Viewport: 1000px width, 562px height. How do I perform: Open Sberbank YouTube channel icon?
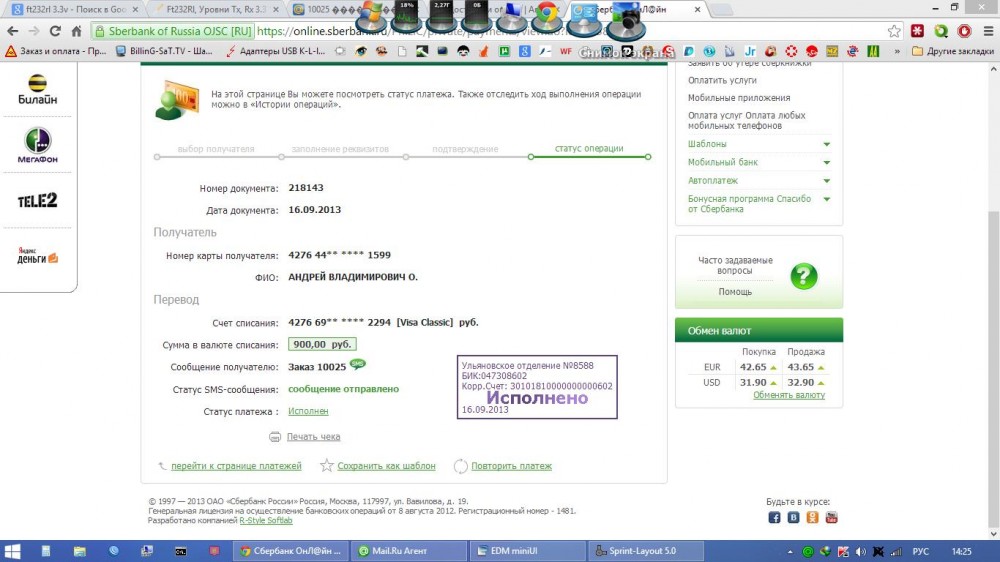pyautogui.click(x=831, y=517)
